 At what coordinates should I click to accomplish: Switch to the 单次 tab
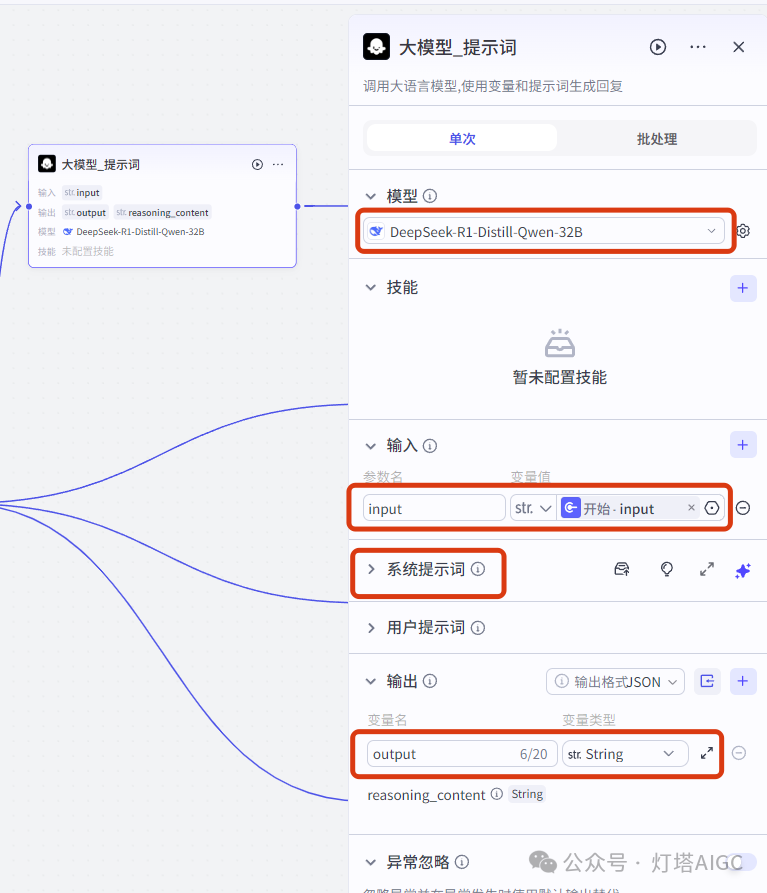(x=462, y=138)
